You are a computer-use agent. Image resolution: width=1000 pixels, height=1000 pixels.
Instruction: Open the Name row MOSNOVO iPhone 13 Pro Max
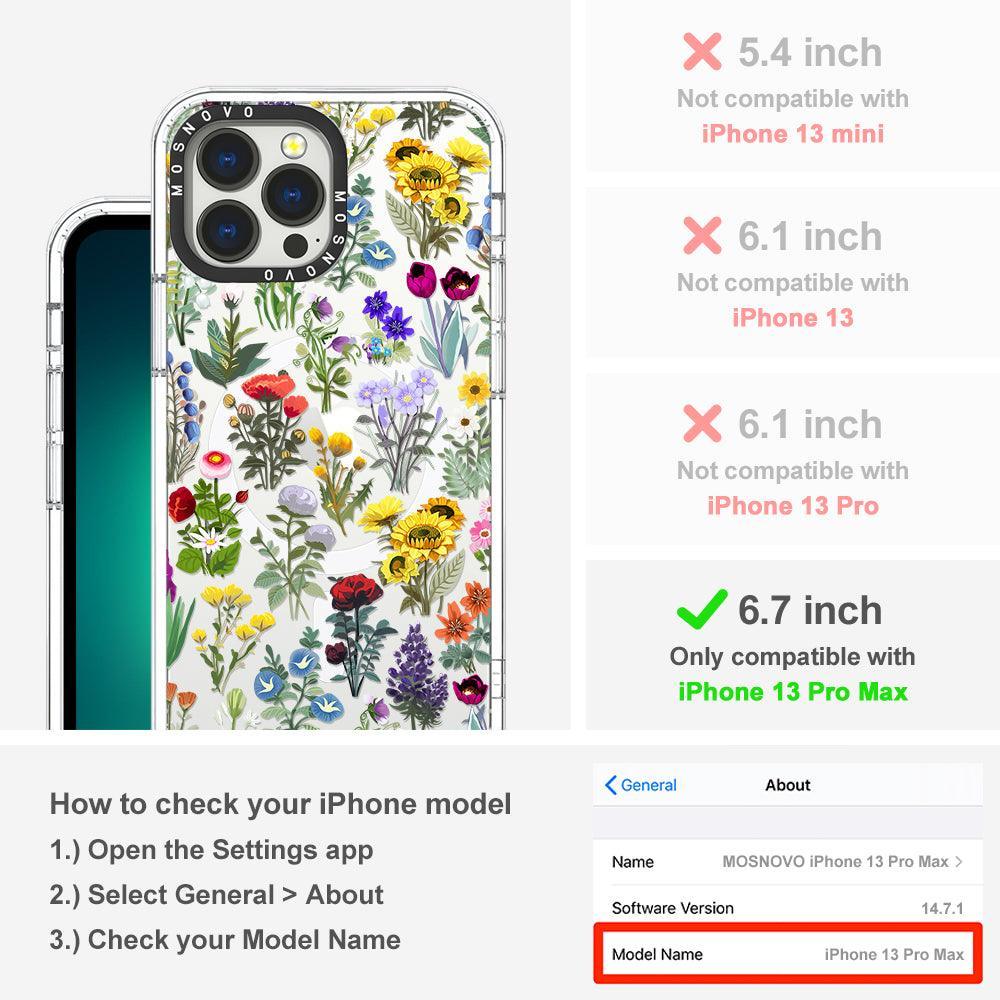point(788,862)
